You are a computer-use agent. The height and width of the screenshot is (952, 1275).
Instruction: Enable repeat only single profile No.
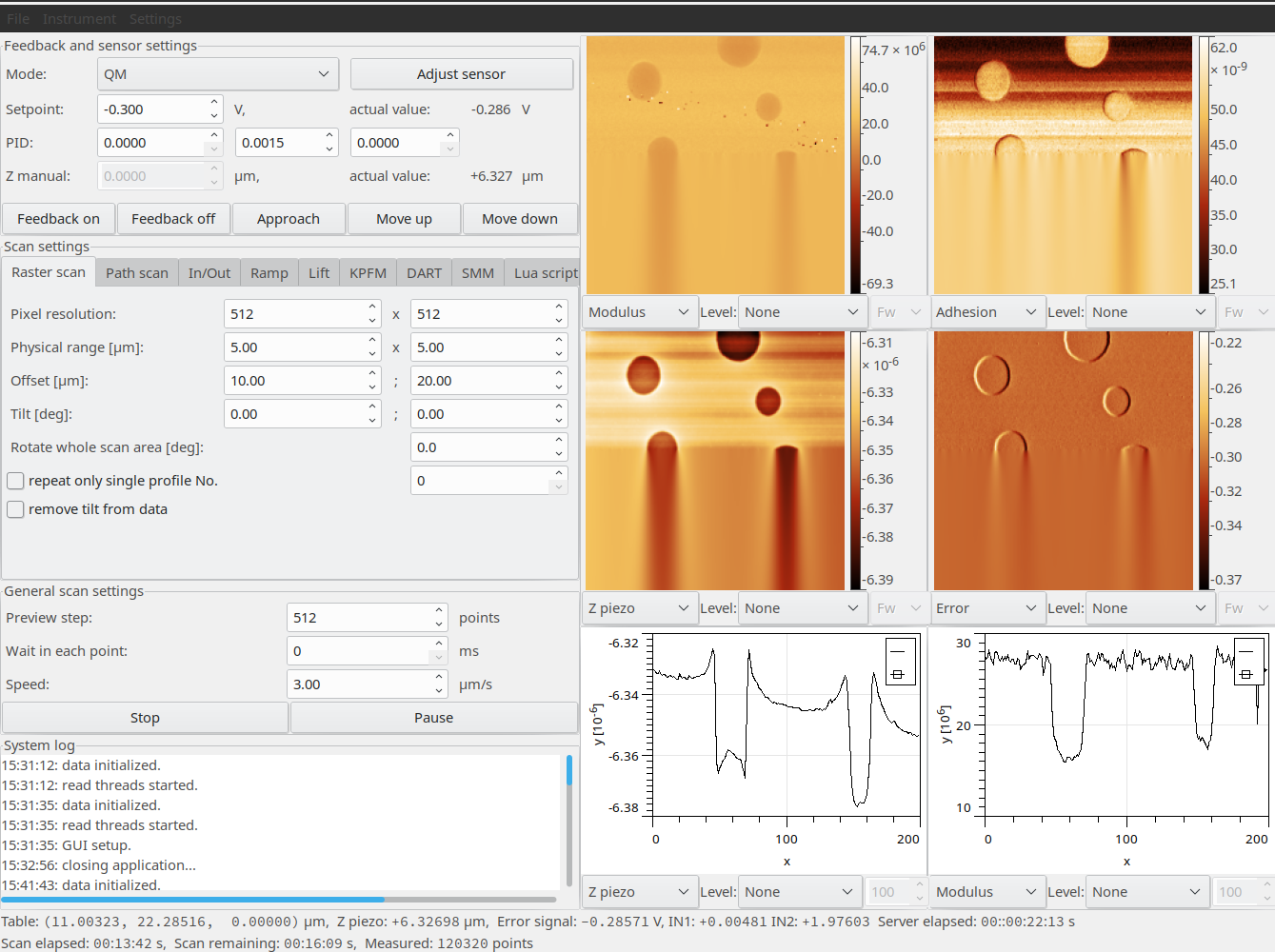16,481
